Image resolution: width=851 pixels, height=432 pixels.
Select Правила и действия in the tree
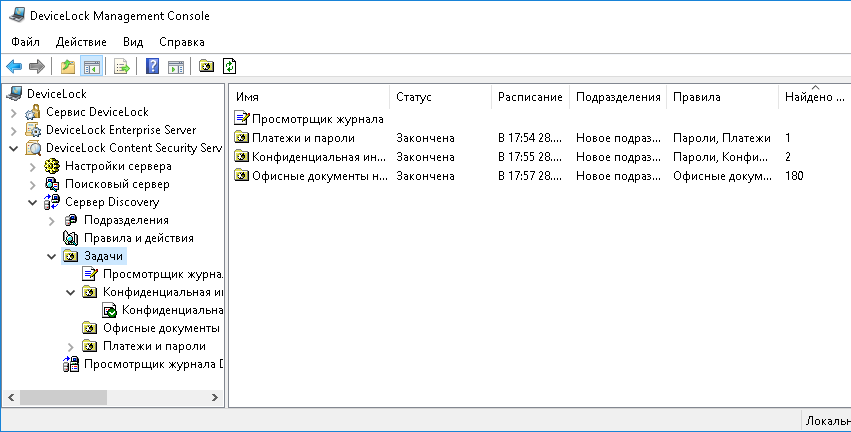tap(138, 238)
